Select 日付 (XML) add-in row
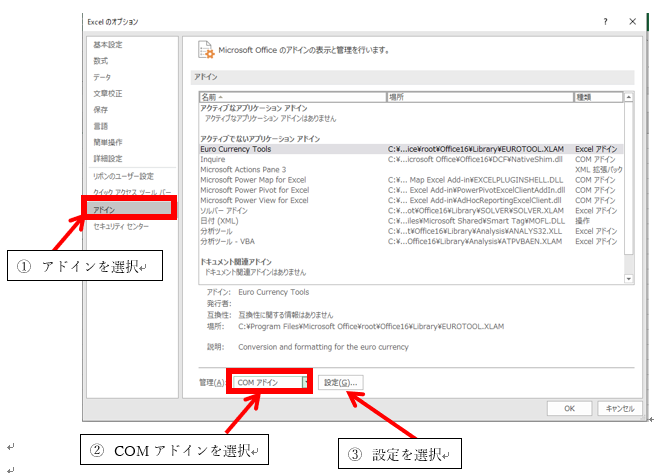Screen dimensions: 654x473 coord(411,221)
